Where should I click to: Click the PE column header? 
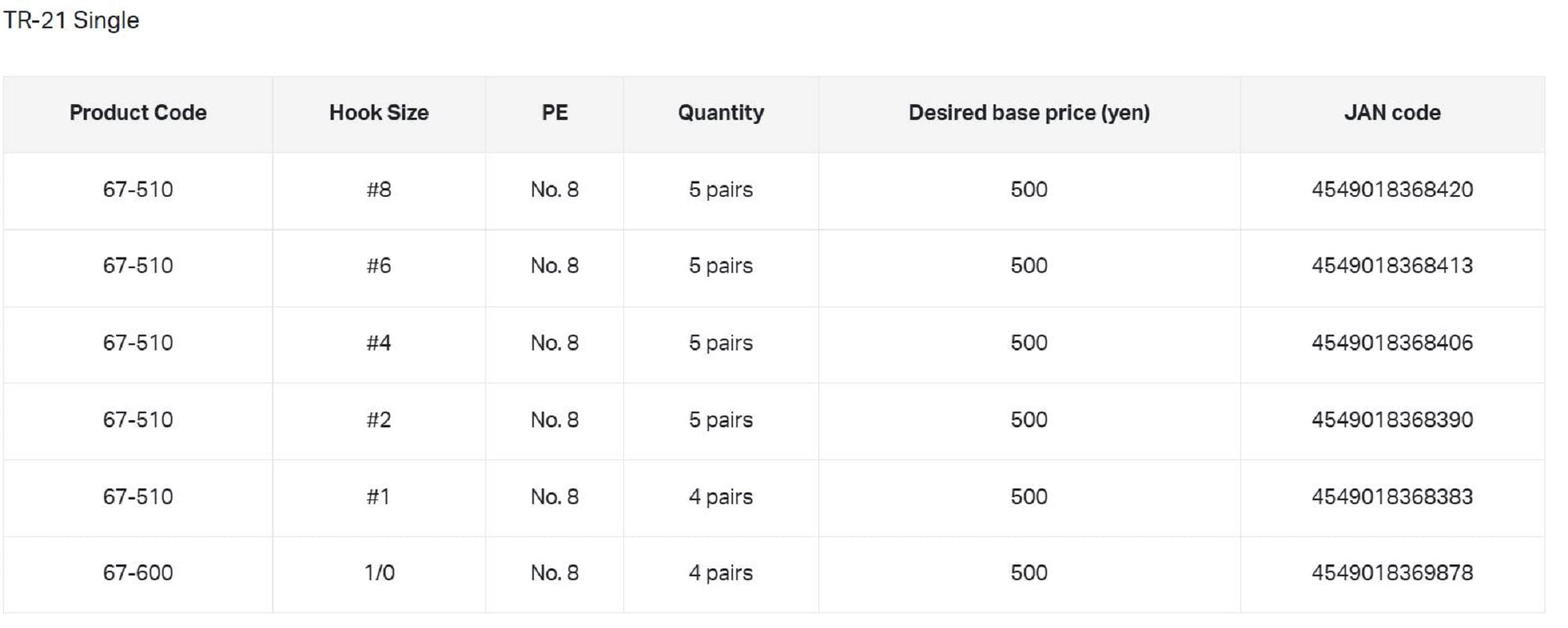click(554, 113)
